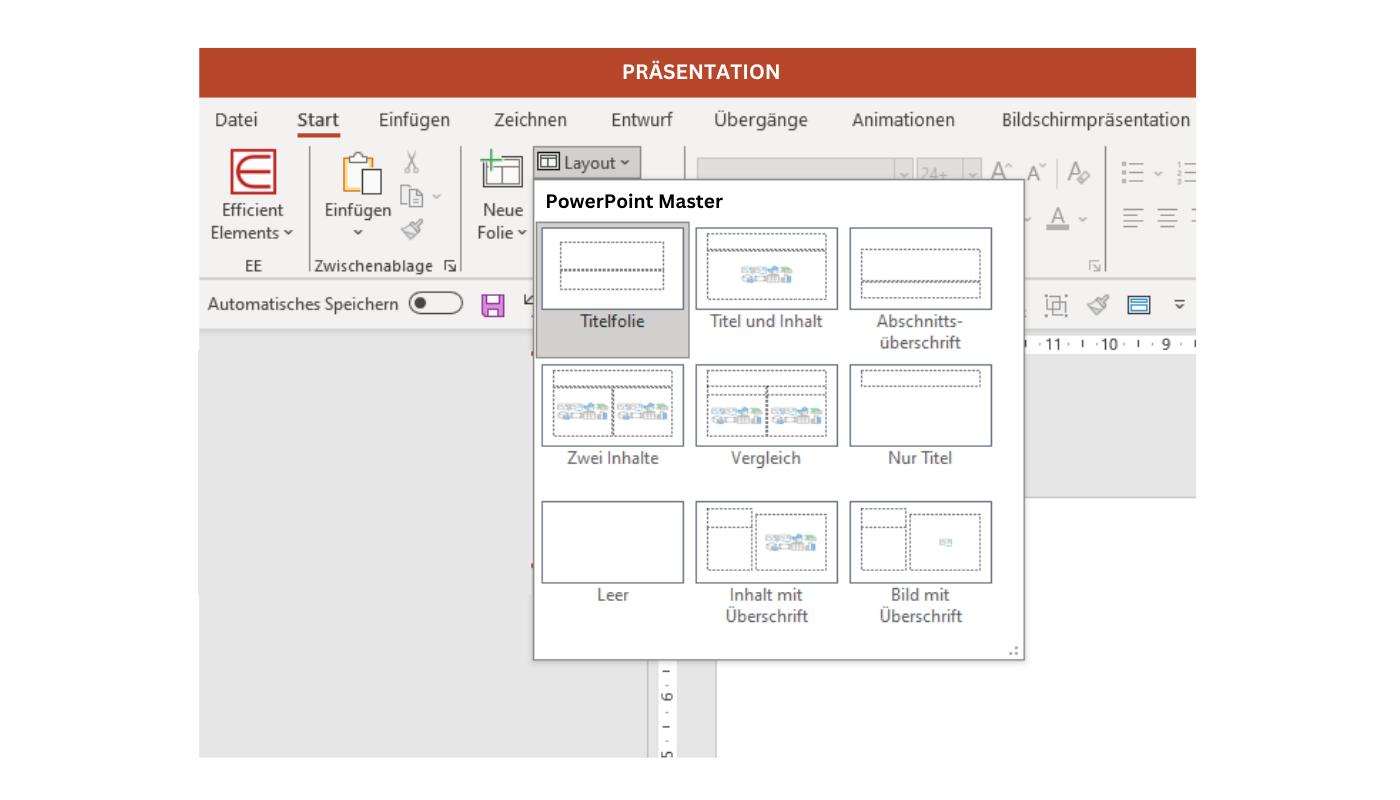
Task: Go to the Übergänge tab
Action: click(761, 120)
